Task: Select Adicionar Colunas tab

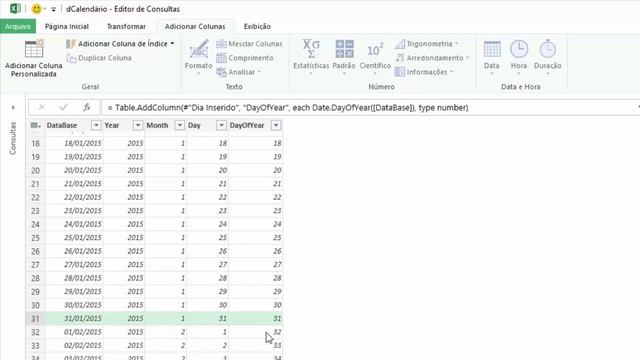Action: [195, 27]
